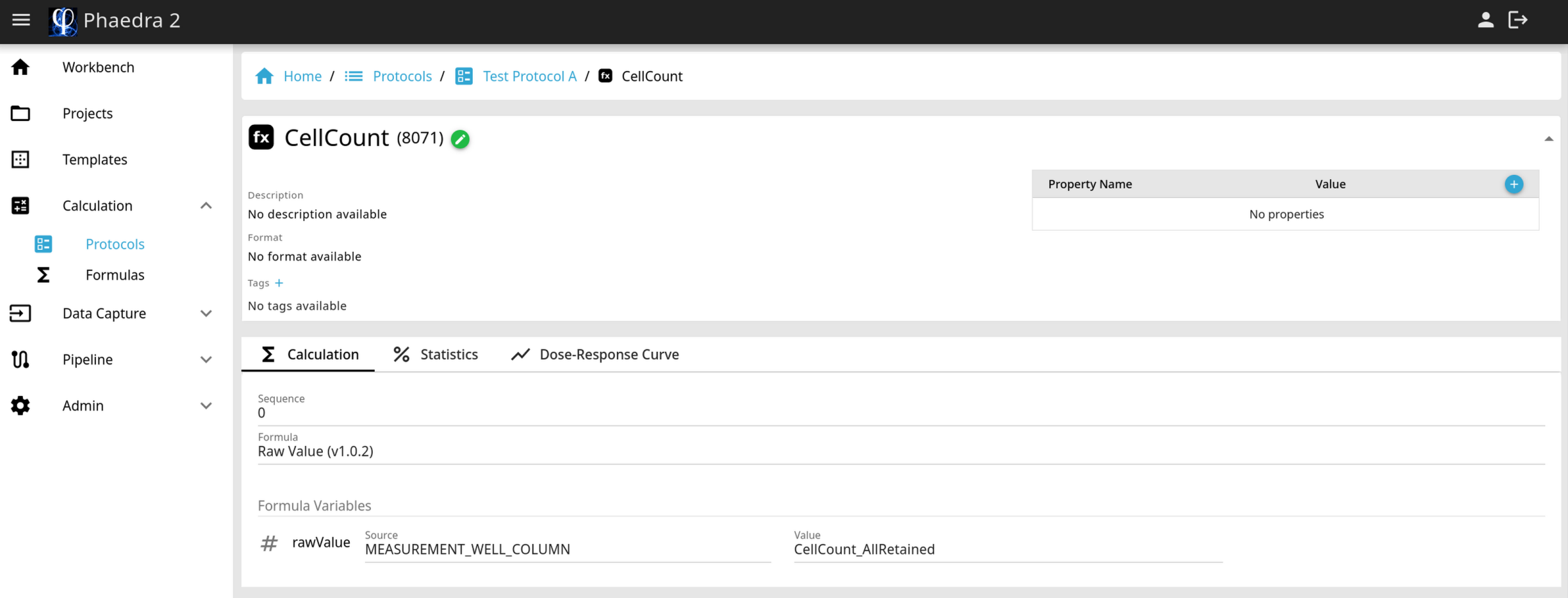1568x598 pixels.
Task: Switch to the Dose-Response Curve tab
Action: click(x=595, y=354)
